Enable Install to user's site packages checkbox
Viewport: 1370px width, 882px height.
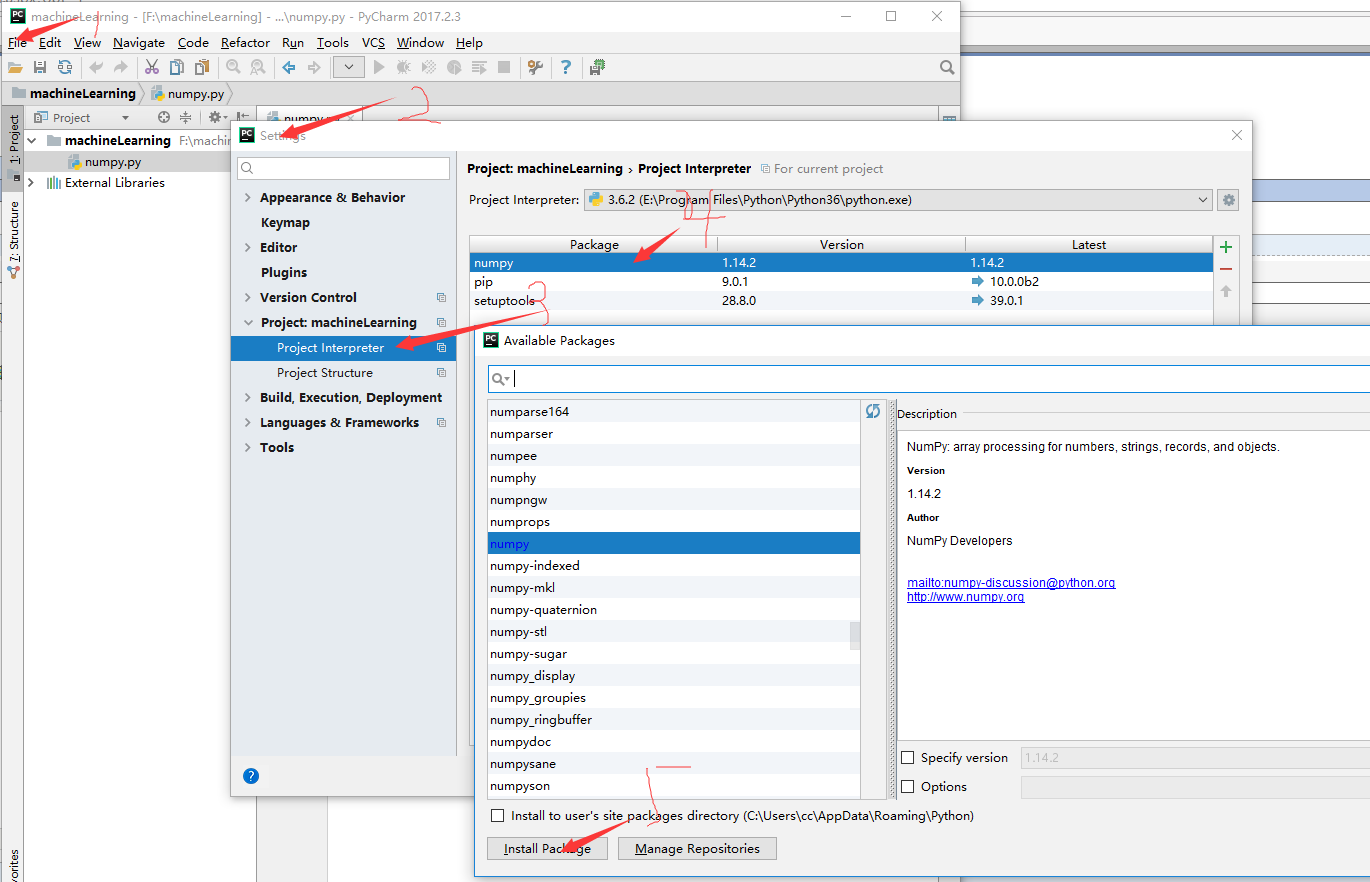(x=498, y=816)
